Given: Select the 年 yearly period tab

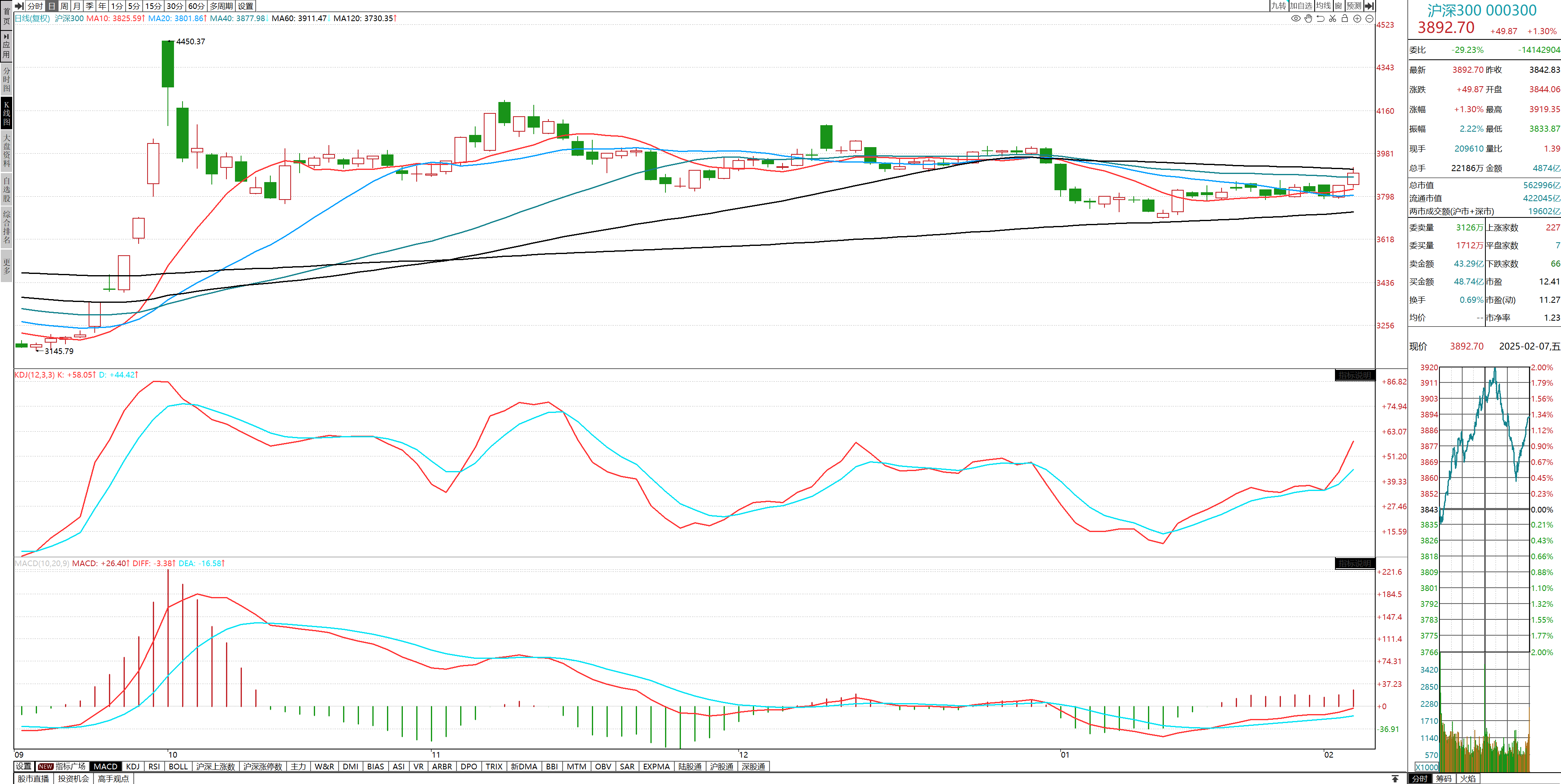Looking at the screenshot, I should 102,6.
